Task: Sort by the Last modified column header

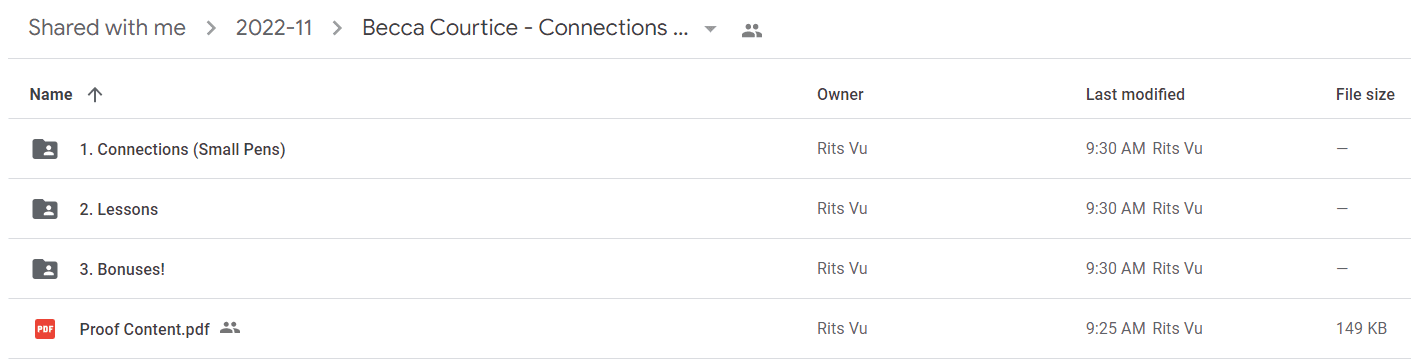Action: click(1135, 95)
